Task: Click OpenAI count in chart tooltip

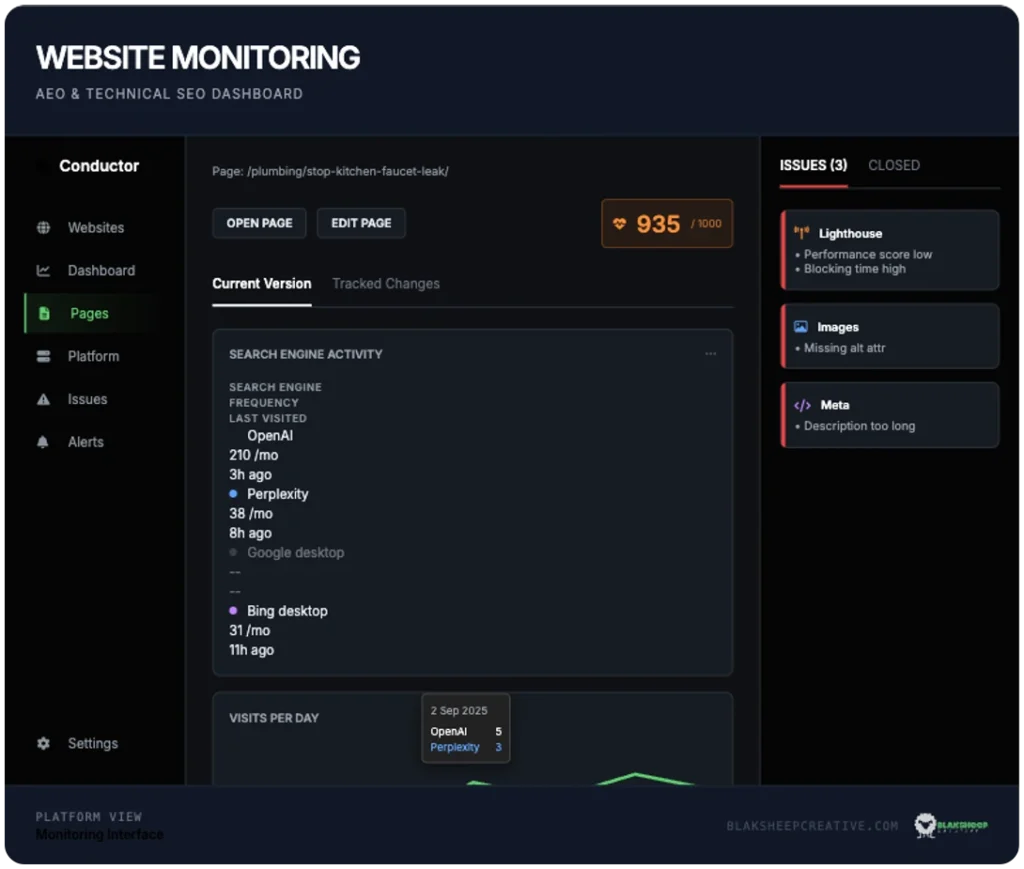Action: [498, 732]
